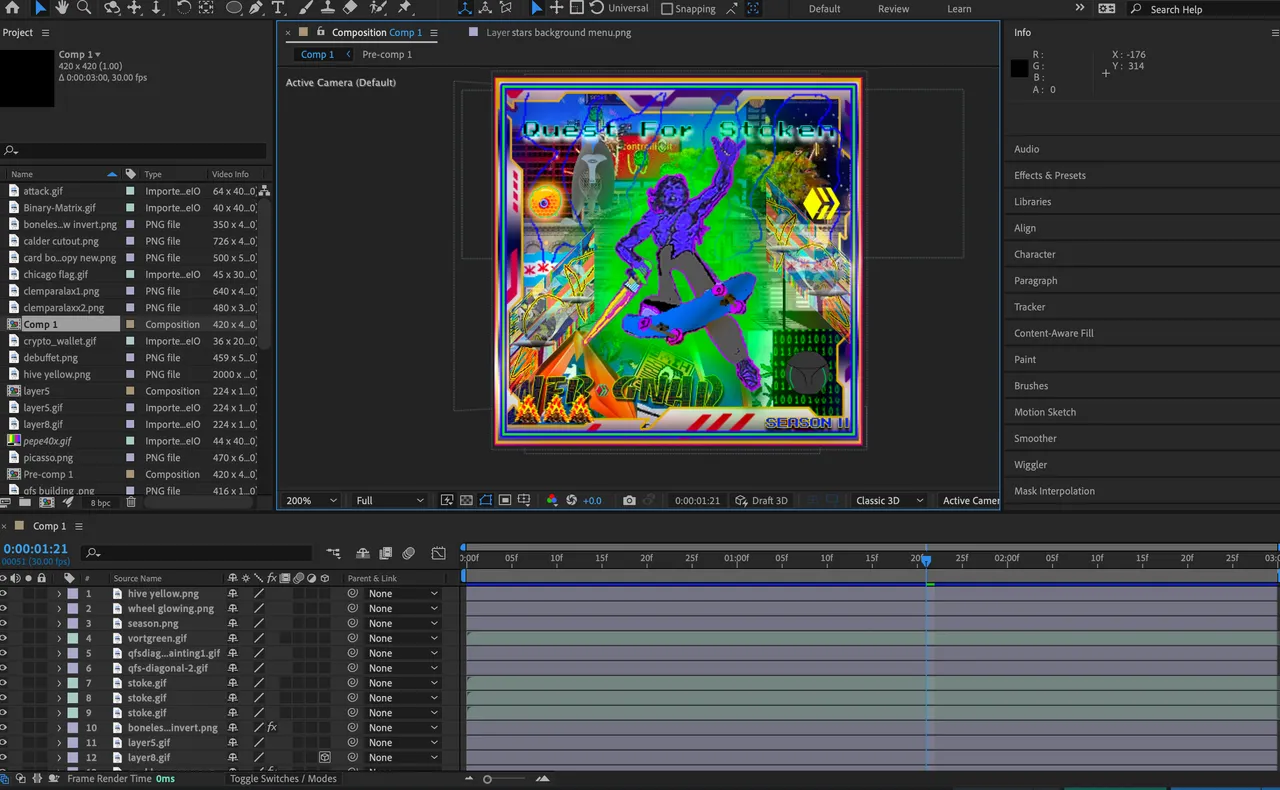Expand the hive yellow.png layer properties
The width and height of the screenshot is (1280, 790).
58,594
